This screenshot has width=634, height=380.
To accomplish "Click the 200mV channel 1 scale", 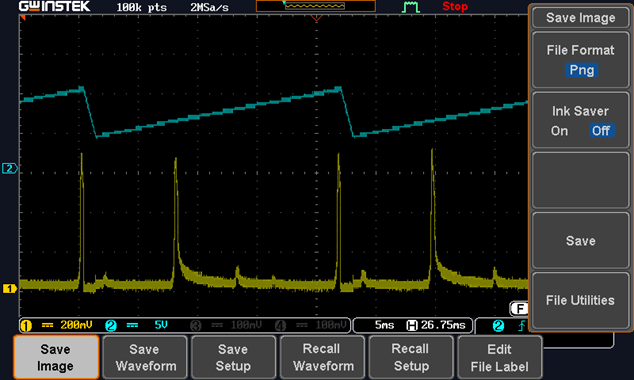I will pyautogui.click(x=76, y=325).
